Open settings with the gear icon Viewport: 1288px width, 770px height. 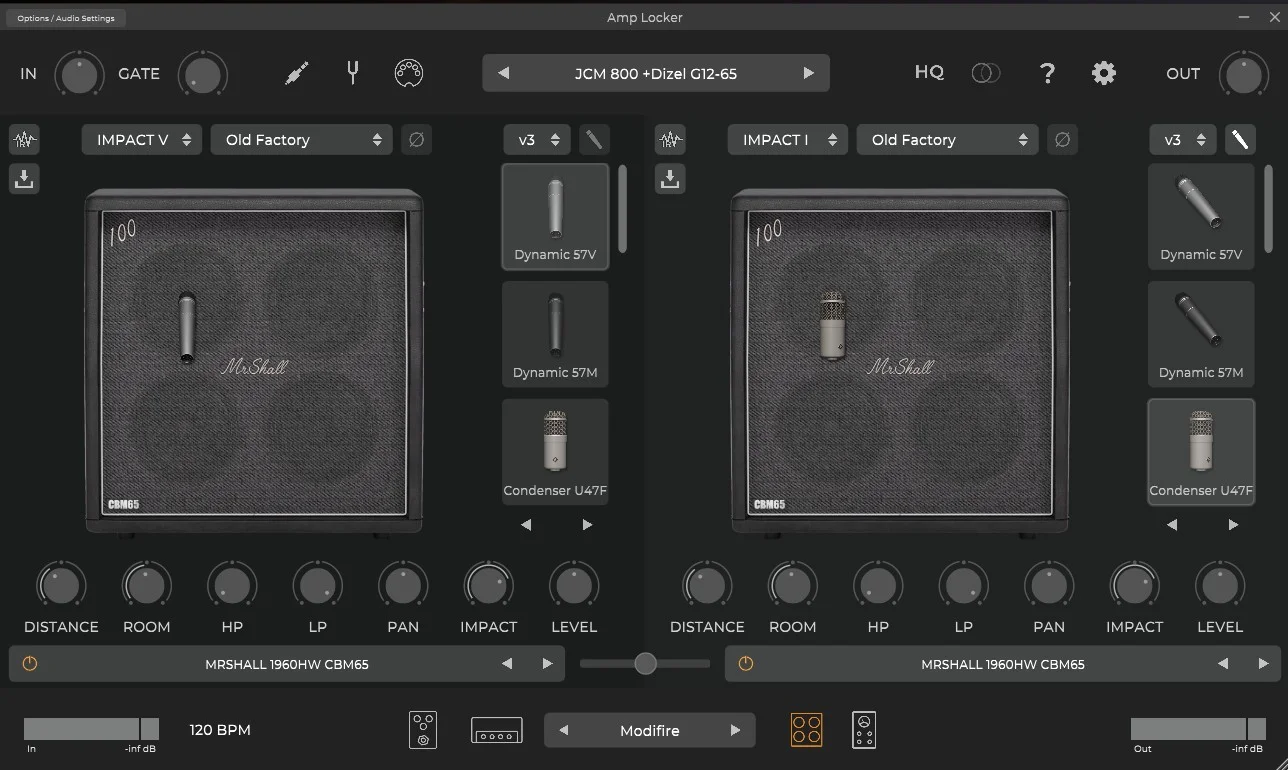pyautogui.click(x=1104, y=73)
